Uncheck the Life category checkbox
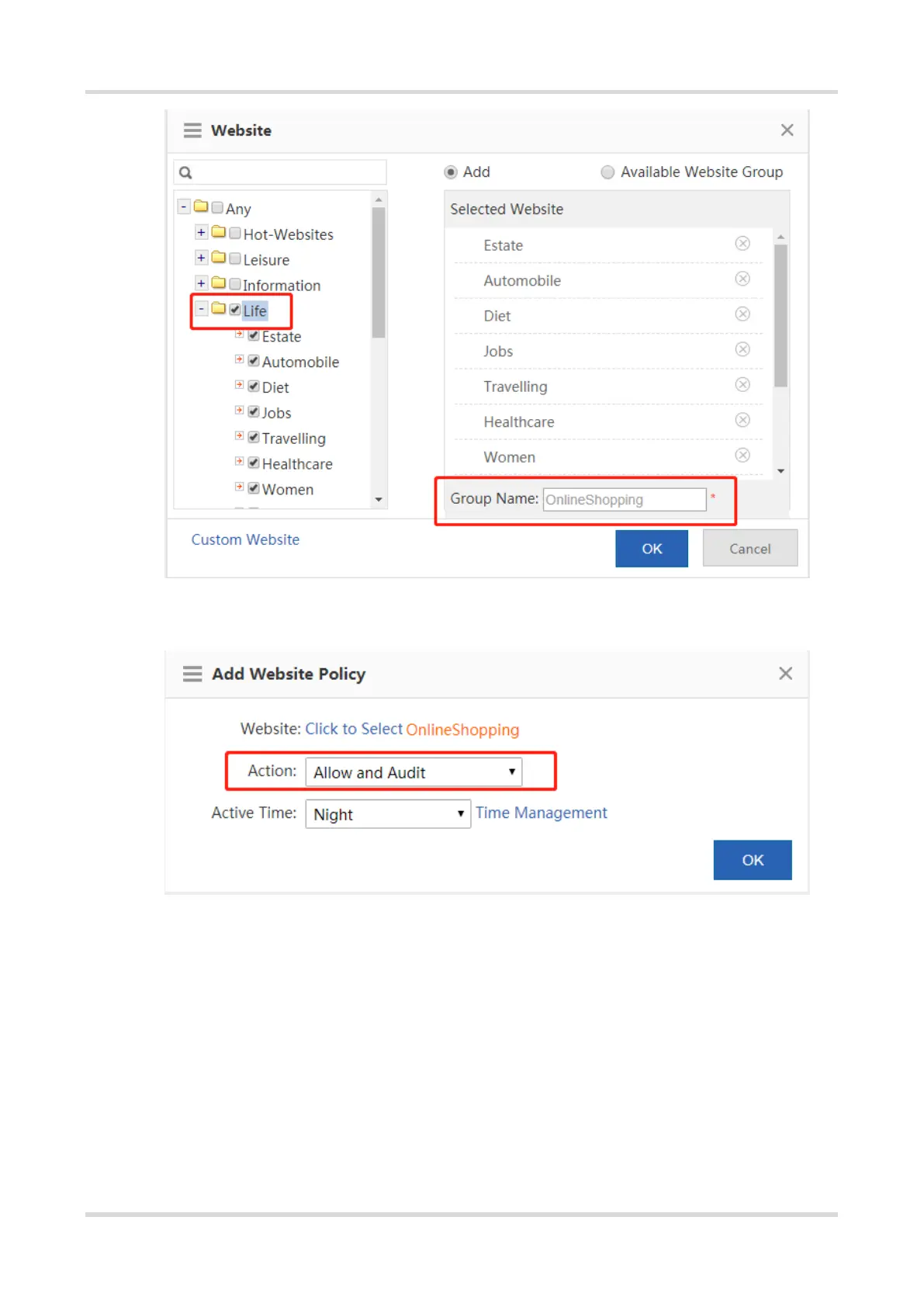924x1307 pixels. click(235, 310)
